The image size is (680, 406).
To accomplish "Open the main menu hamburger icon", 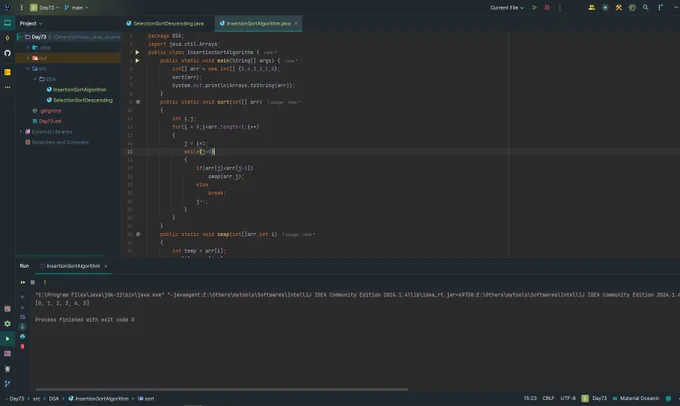I will click(x=21, y=7).
